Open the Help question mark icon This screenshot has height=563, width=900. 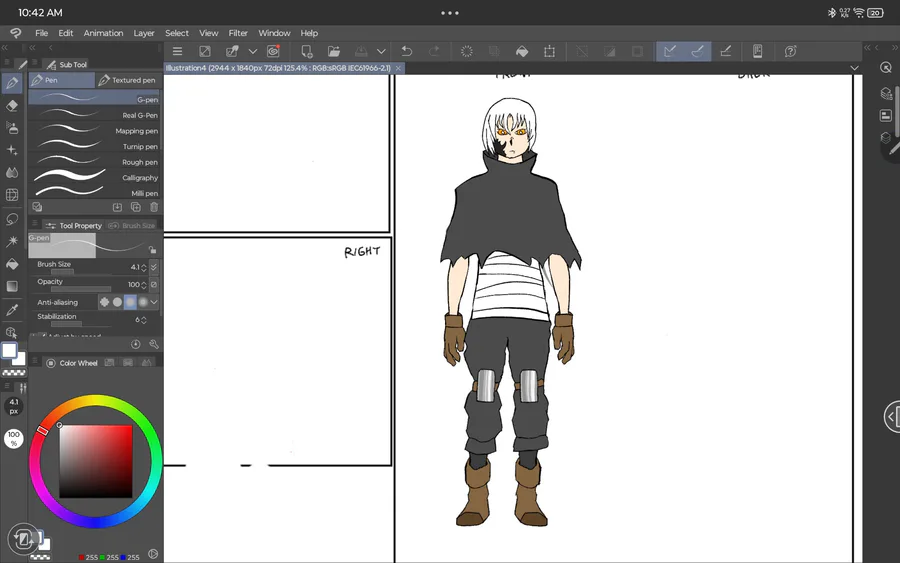[790, 52]
